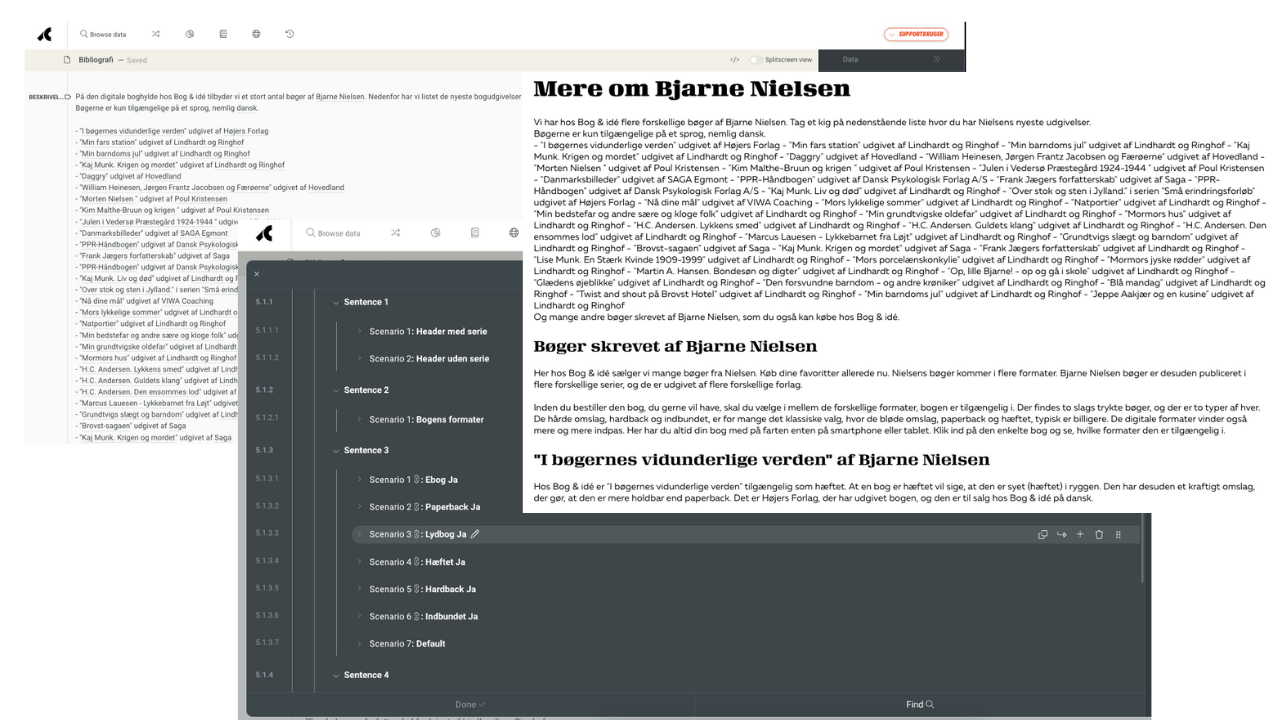1280x720 pixels.
Task: Click the globe language icon in top toolbar
Action: click(x=256, y=34)
